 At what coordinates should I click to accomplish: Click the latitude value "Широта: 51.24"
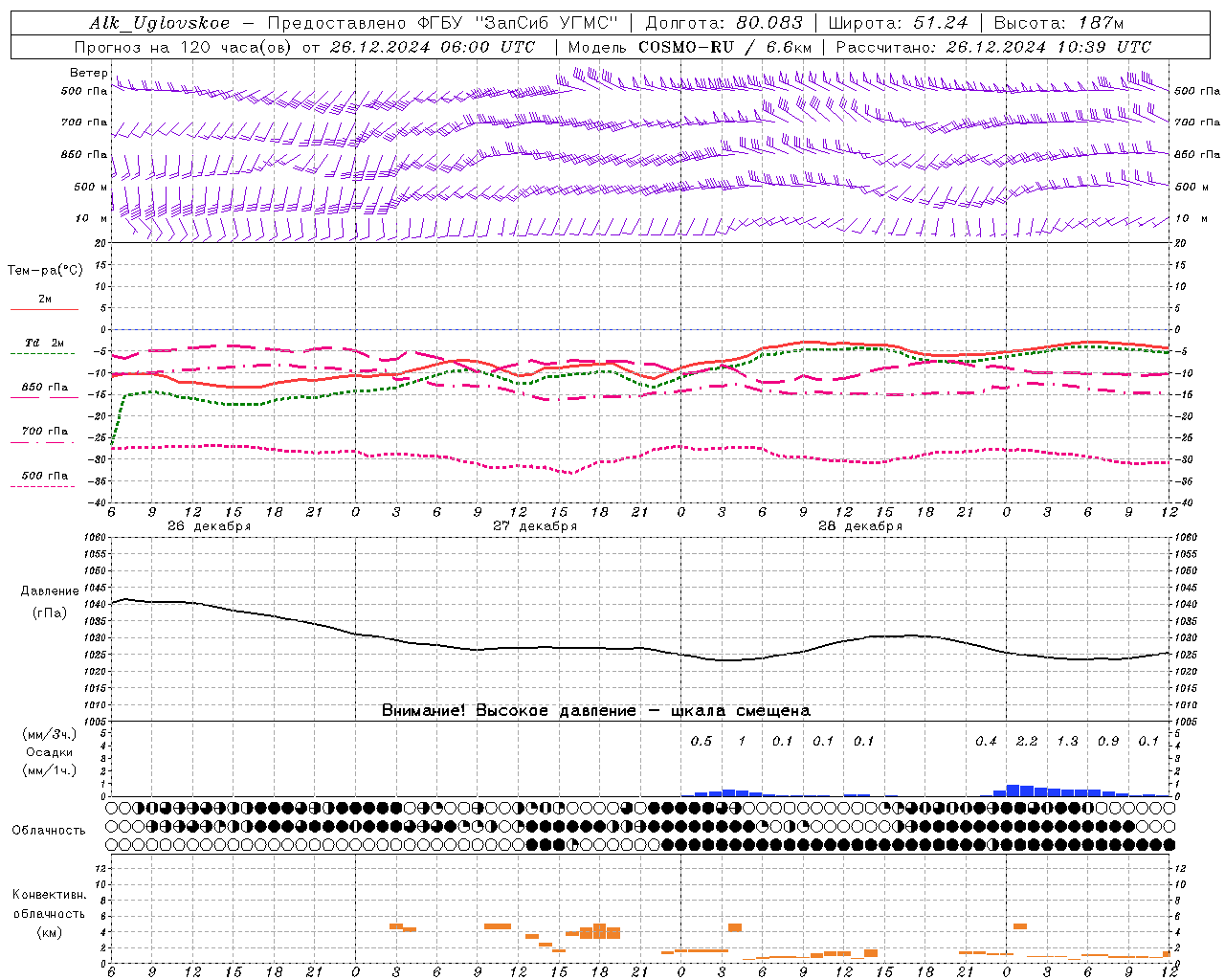pos(898,23)
